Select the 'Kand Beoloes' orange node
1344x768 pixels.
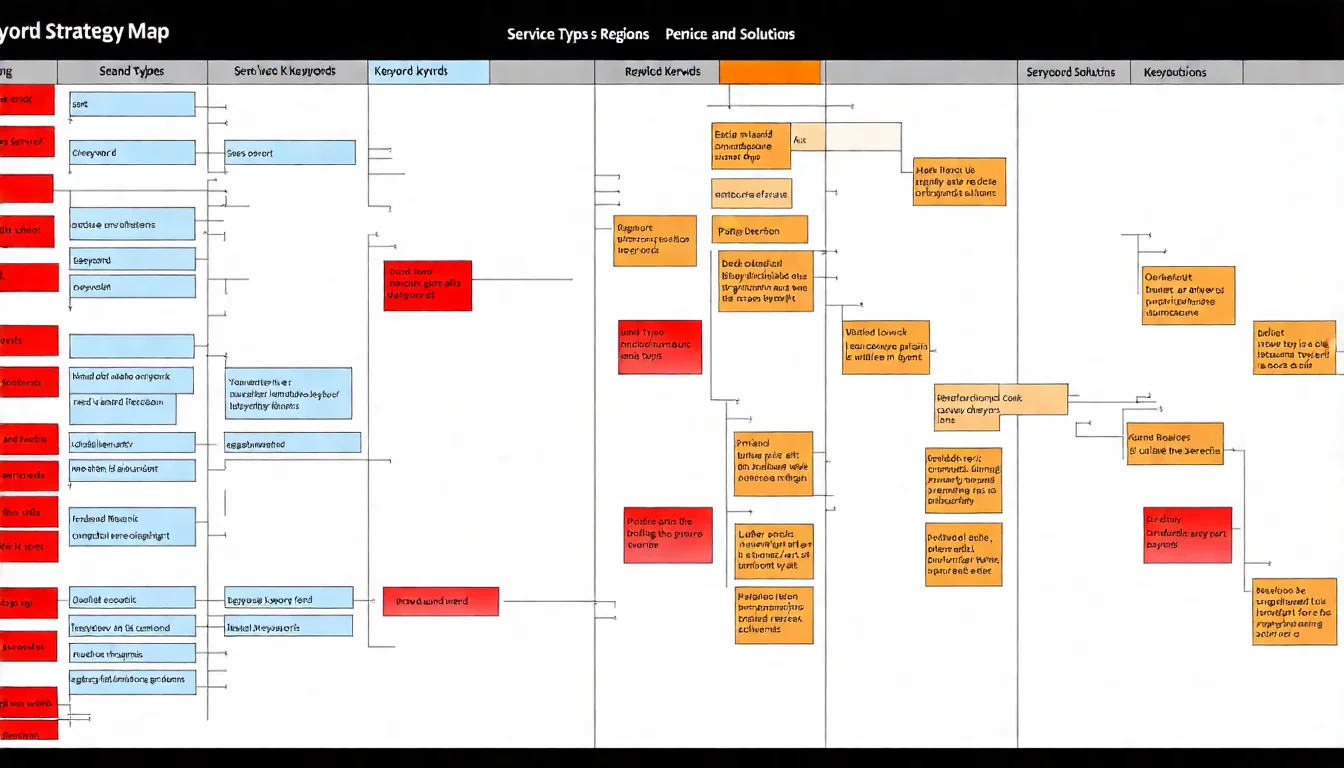coord(1174,443)
